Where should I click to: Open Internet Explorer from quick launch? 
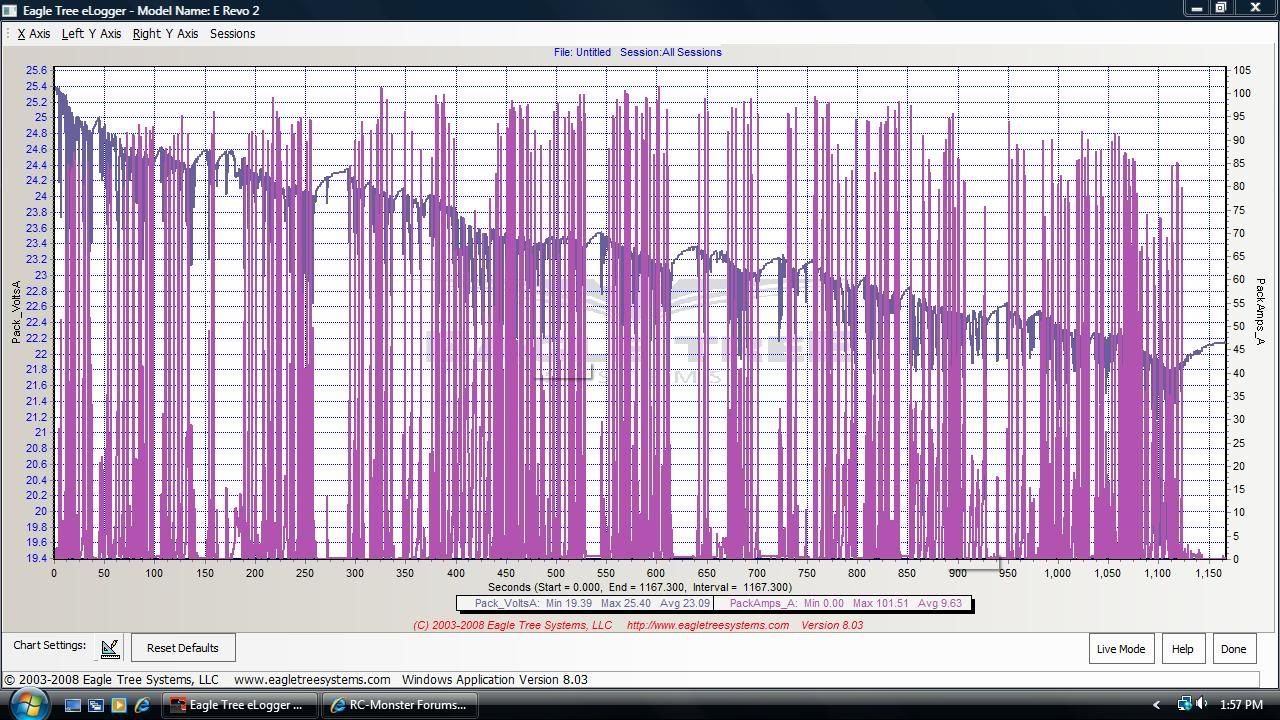(142, 705)
